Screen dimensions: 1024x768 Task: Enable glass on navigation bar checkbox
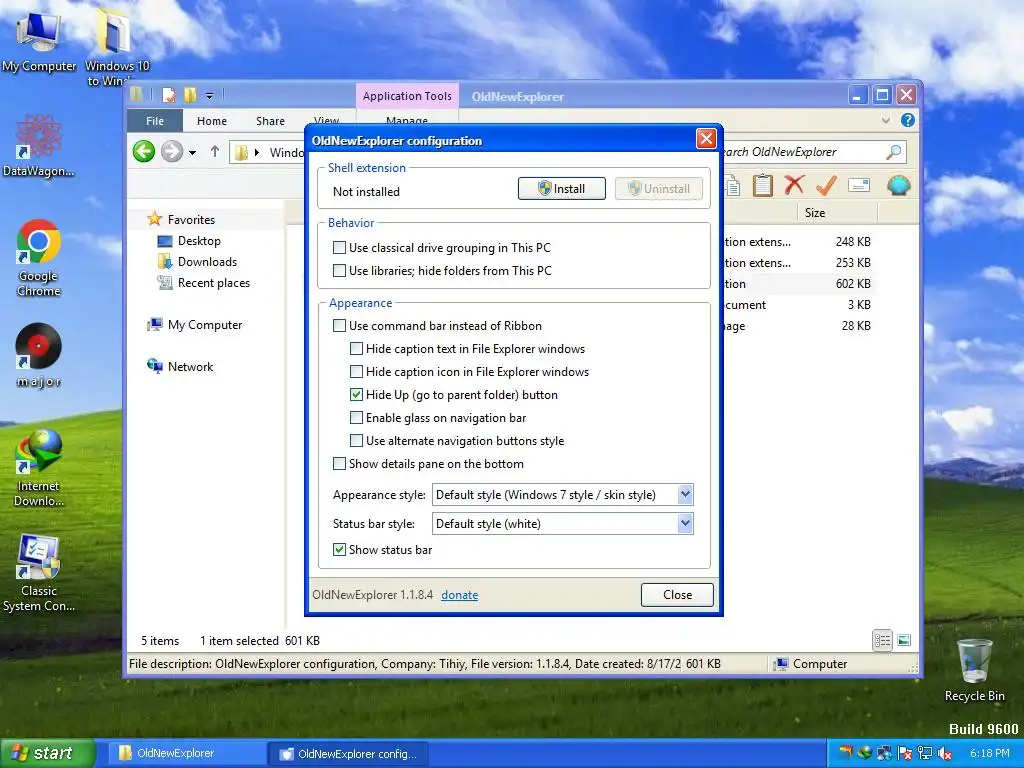[x=356, y=418]
